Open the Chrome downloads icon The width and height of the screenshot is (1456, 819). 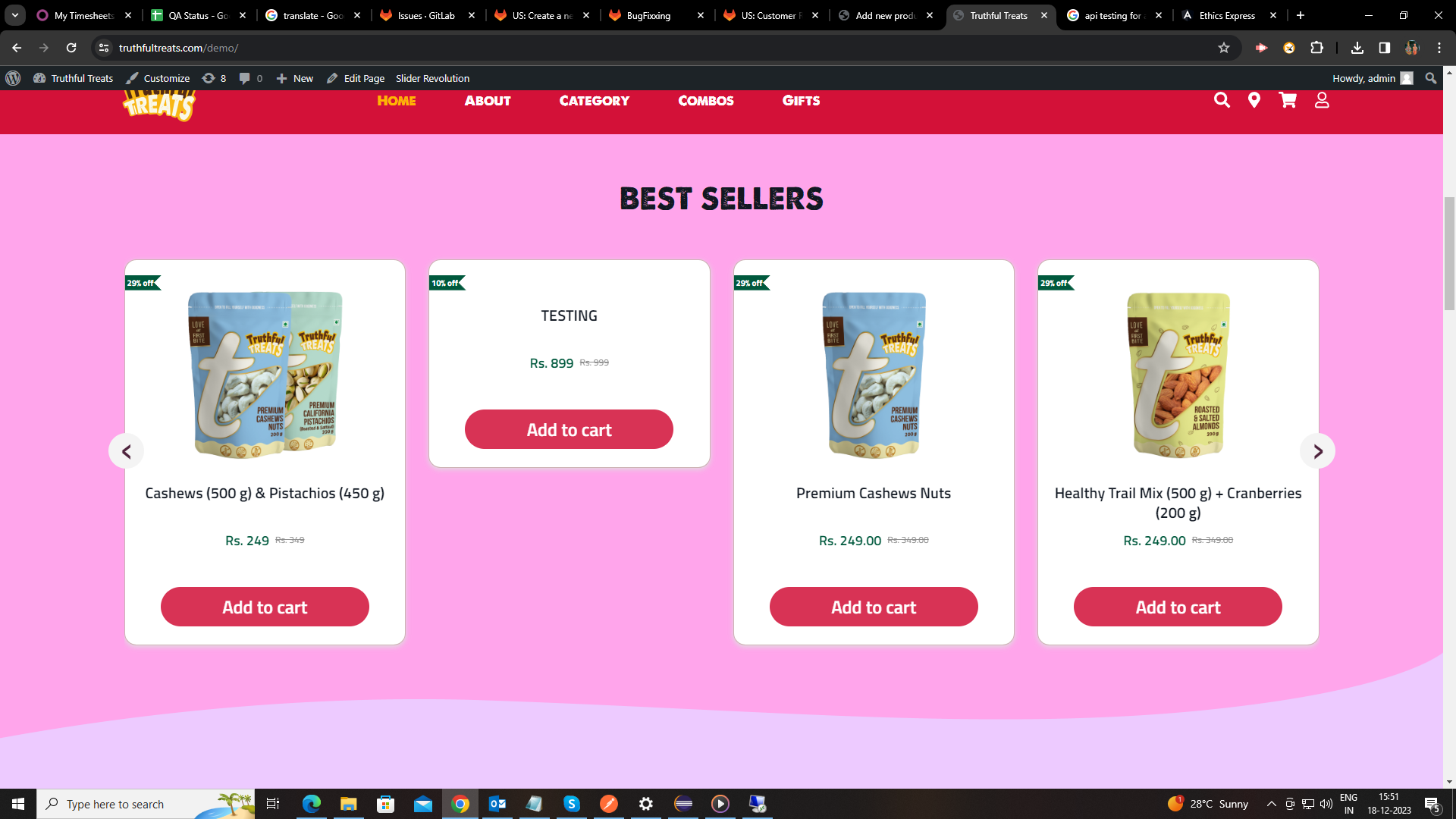click(1357, 48)
